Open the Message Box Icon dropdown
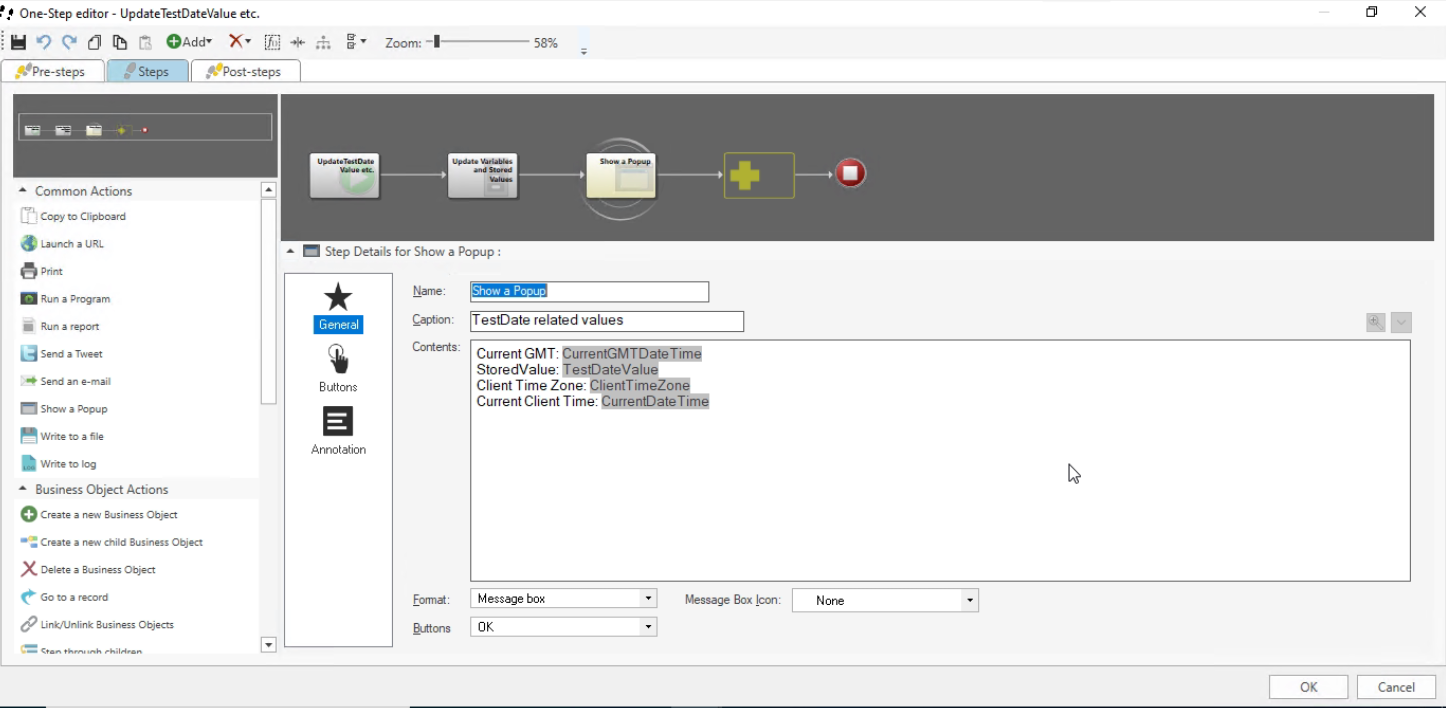This screenshot has height=708, width=1446. [x=968, y=600]
